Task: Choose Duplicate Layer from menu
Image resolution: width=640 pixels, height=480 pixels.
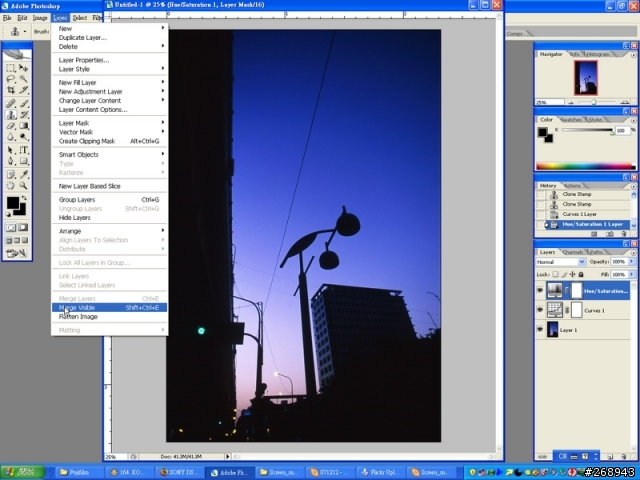Action: click(109, 38)
